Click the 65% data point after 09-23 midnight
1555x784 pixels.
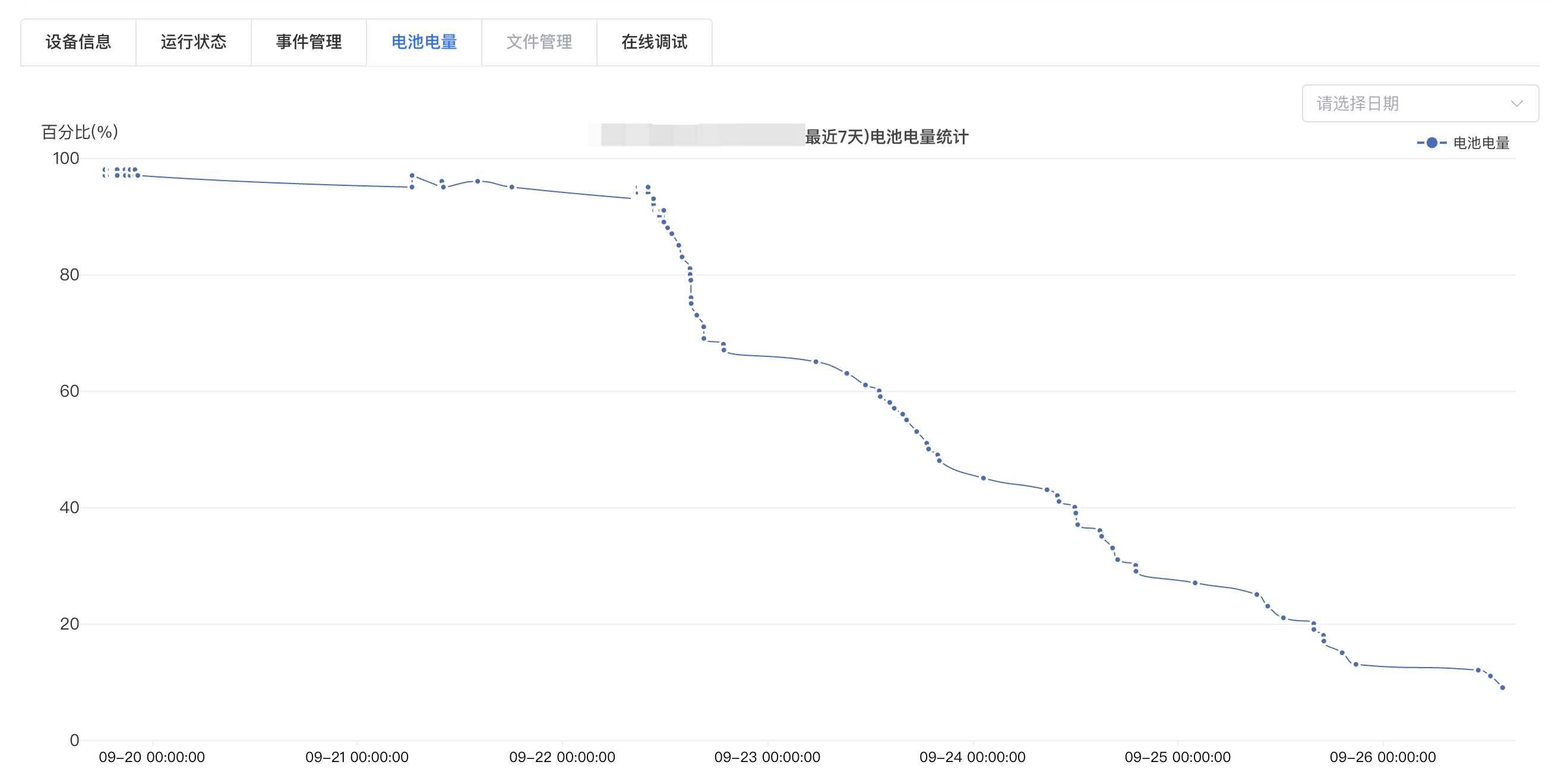(x=816, y=362)
